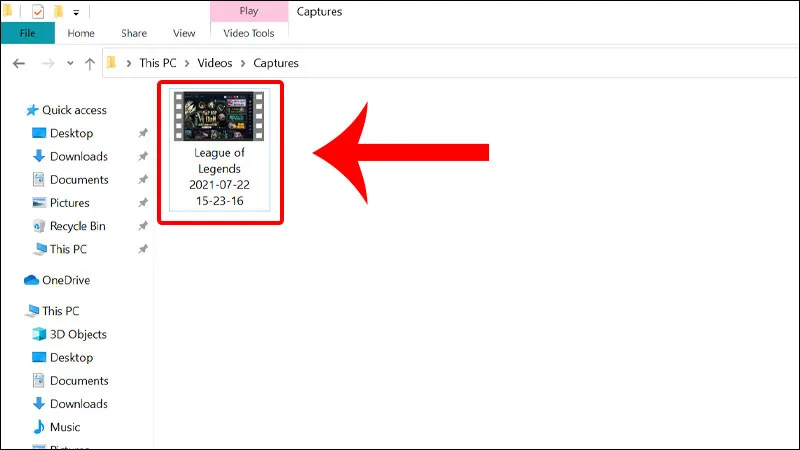Expand chevron after Videos breadcrumb
The image size is (800, 450).
[x=243, y=63]
